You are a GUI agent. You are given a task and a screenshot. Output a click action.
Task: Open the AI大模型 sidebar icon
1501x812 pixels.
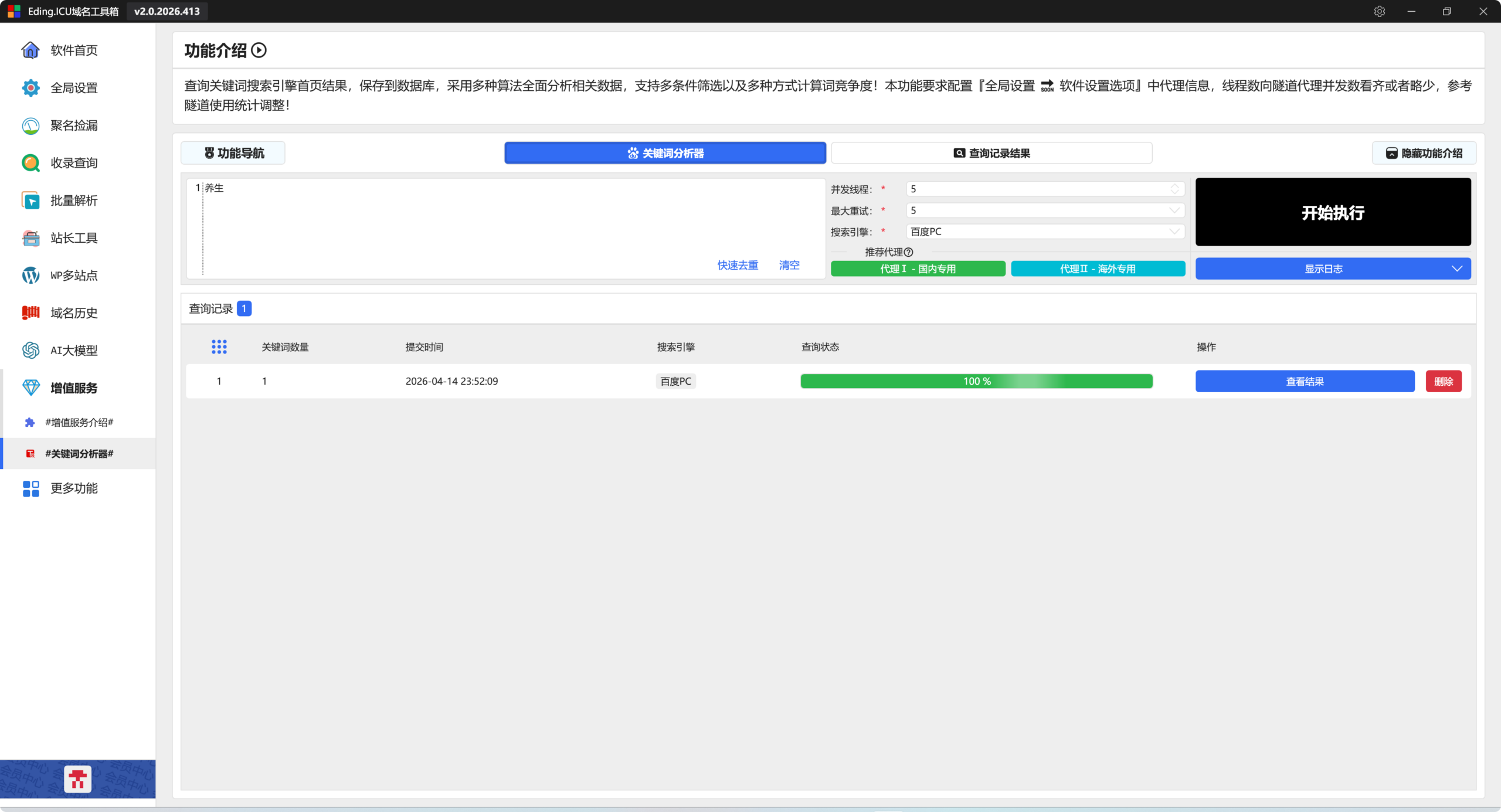pyautogui.click(x=30, y=351)
